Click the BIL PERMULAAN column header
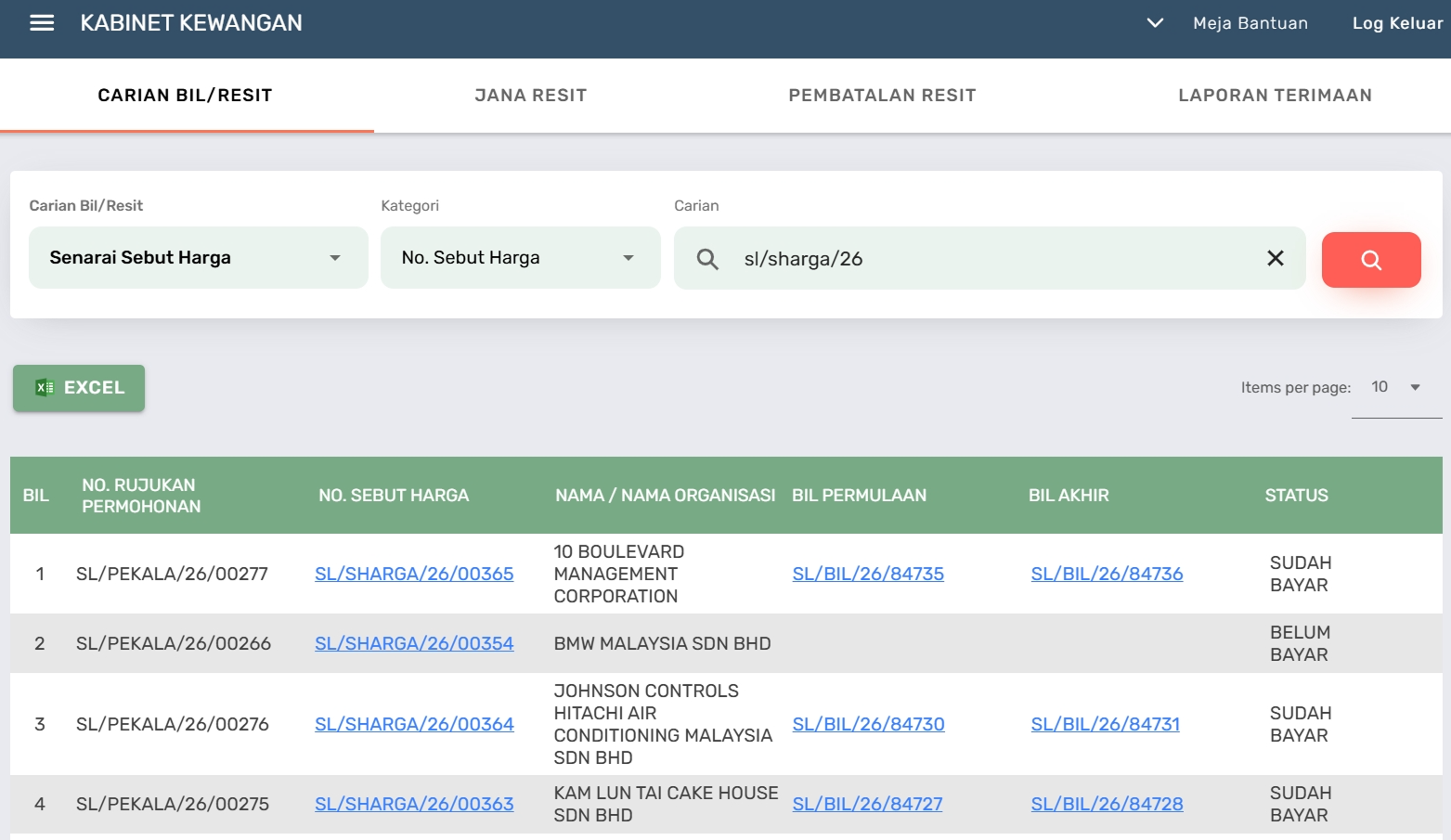This screenshot has width=1451, height=840. (x=859, y=496)
